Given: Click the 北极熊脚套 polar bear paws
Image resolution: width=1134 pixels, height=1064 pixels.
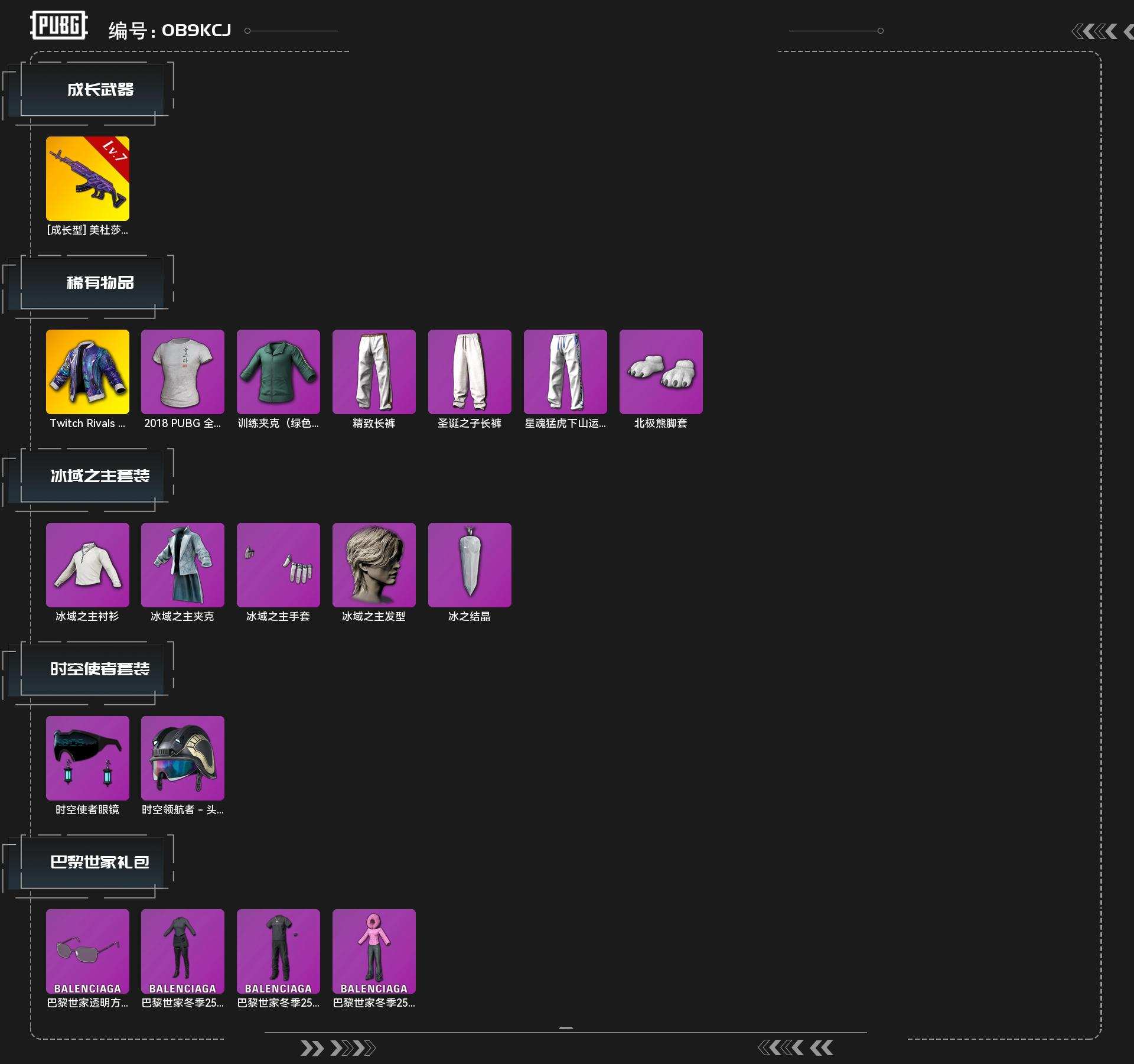Looking at the screenshot, I should pos(661,372).
